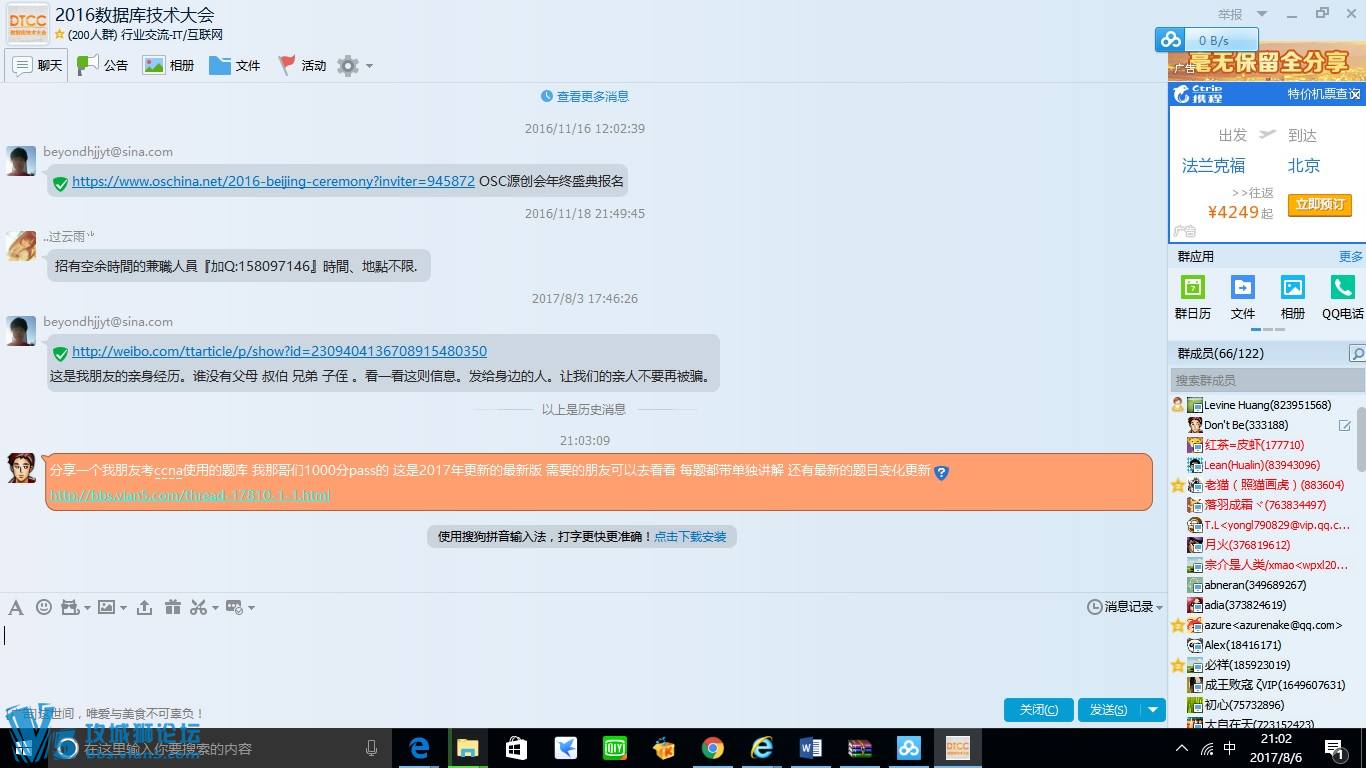
Task: Click the upload file icon in chat toolbar
Action: click(145, 607)
